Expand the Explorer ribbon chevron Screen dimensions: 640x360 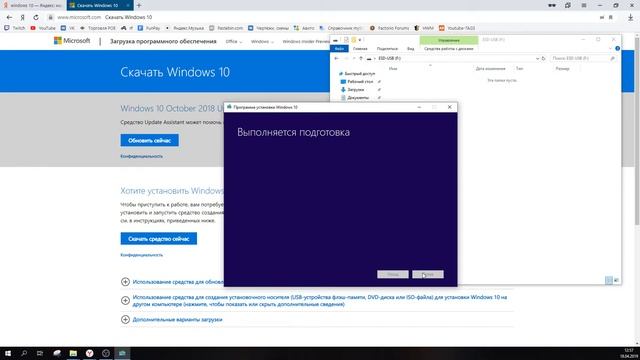tap(610, 49)
